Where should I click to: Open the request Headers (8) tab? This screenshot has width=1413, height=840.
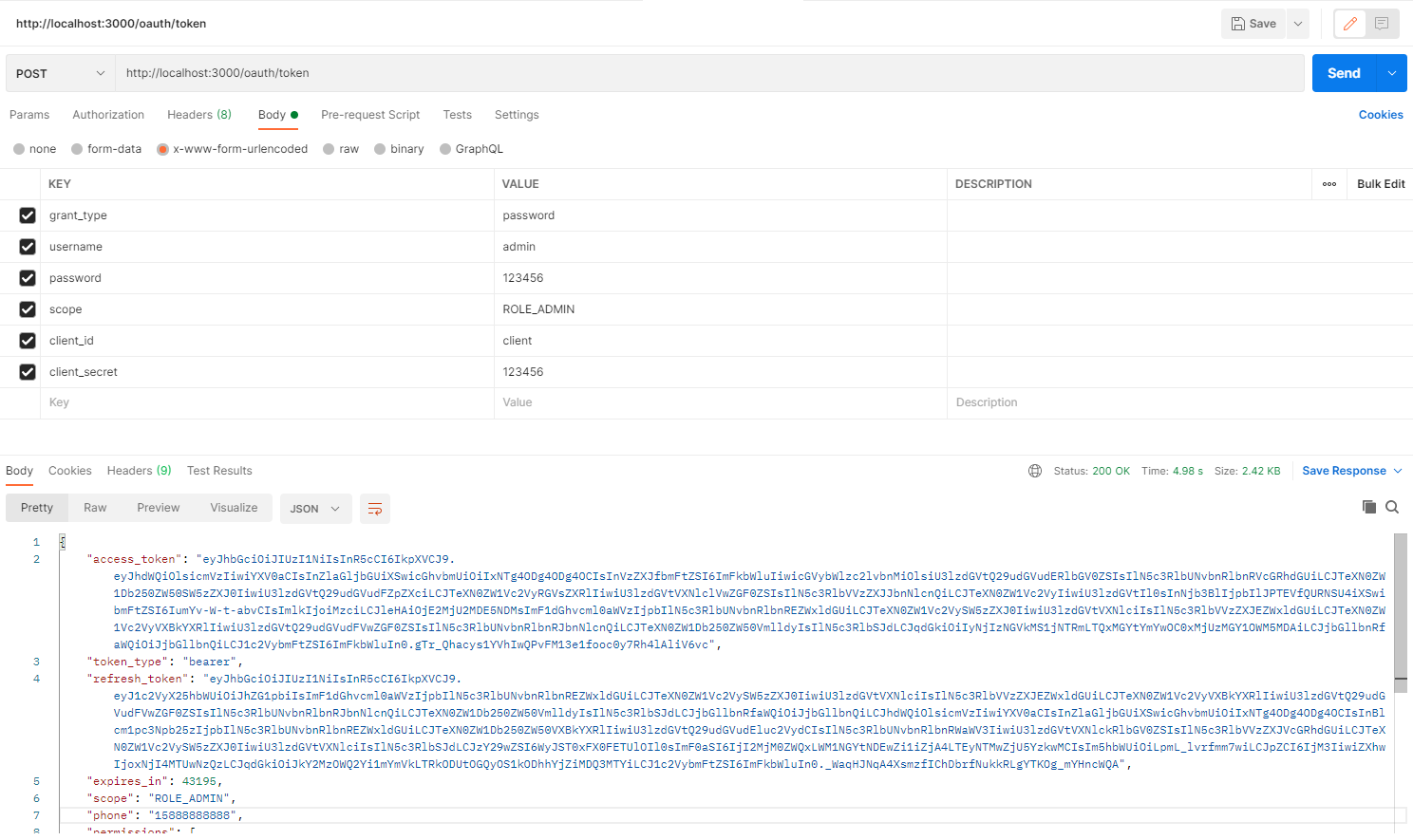[199, 115]
